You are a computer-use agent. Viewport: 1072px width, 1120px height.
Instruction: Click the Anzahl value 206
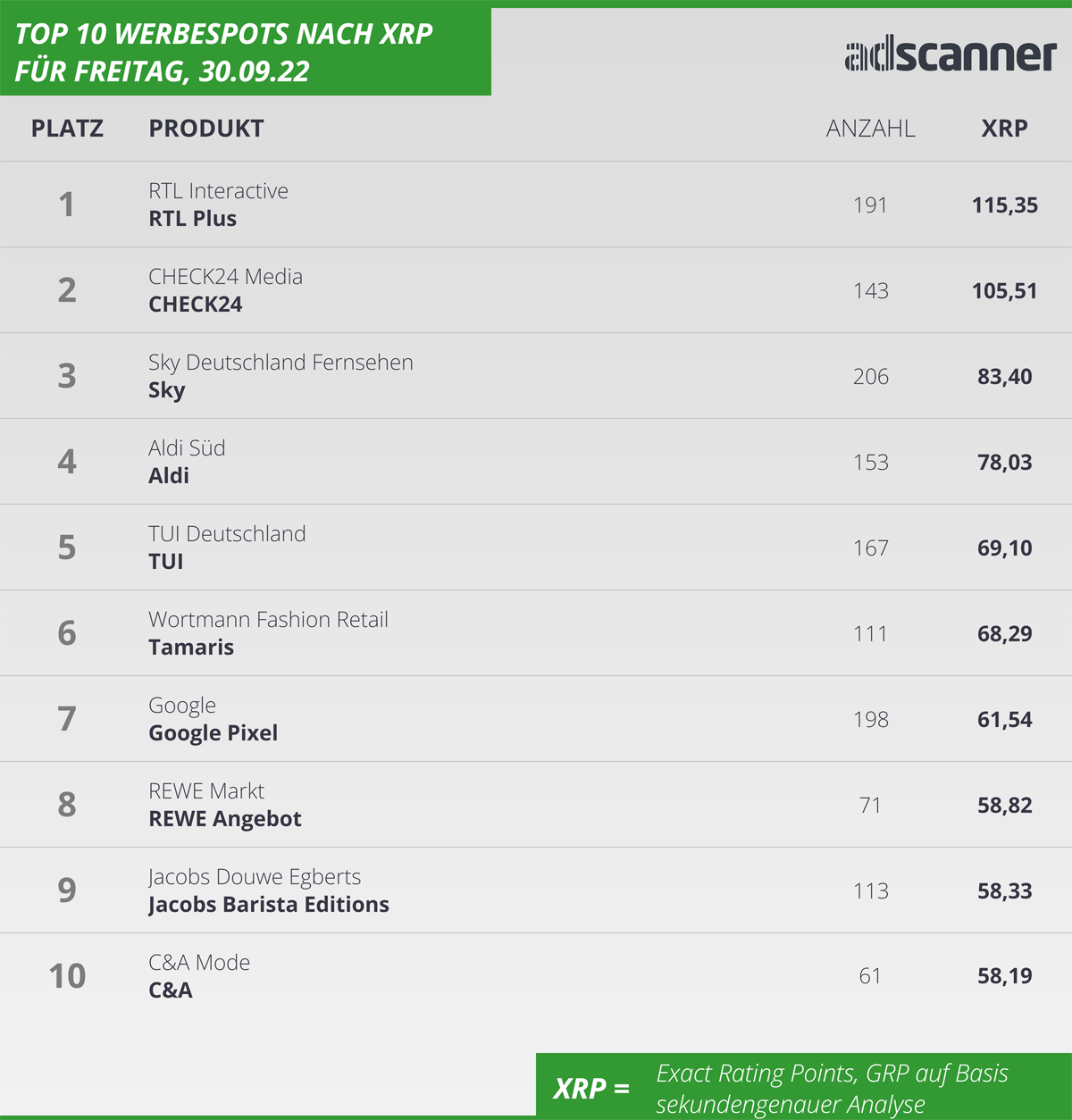[x=870, y=377]
